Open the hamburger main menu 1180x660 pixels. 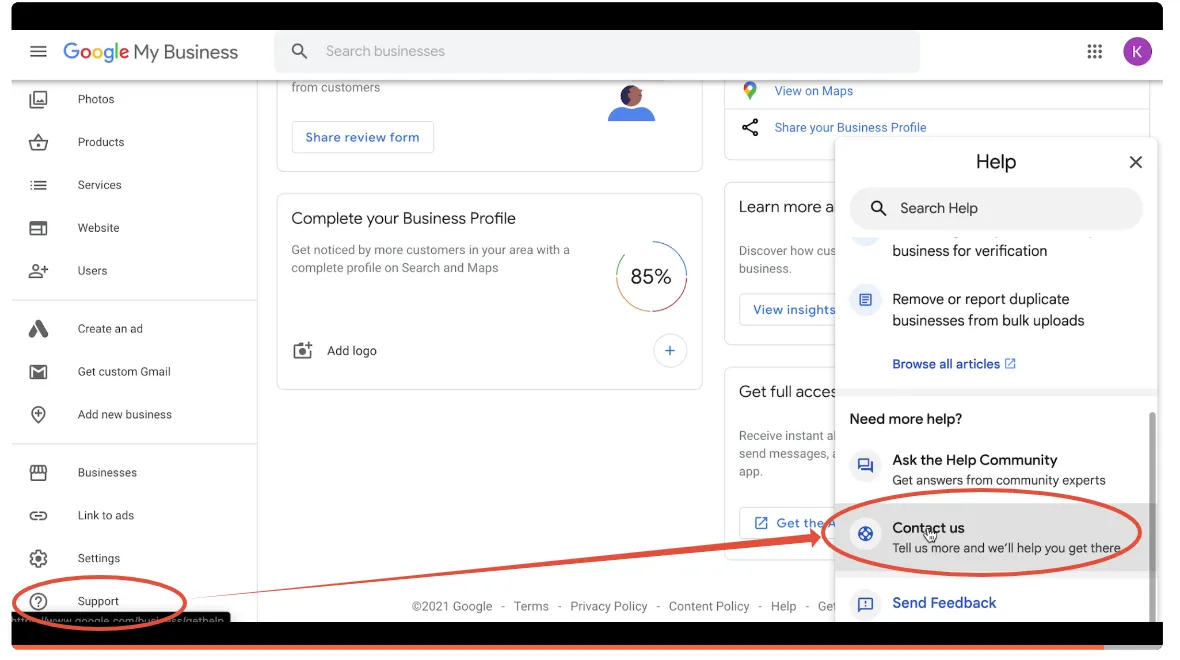point(38,51)
